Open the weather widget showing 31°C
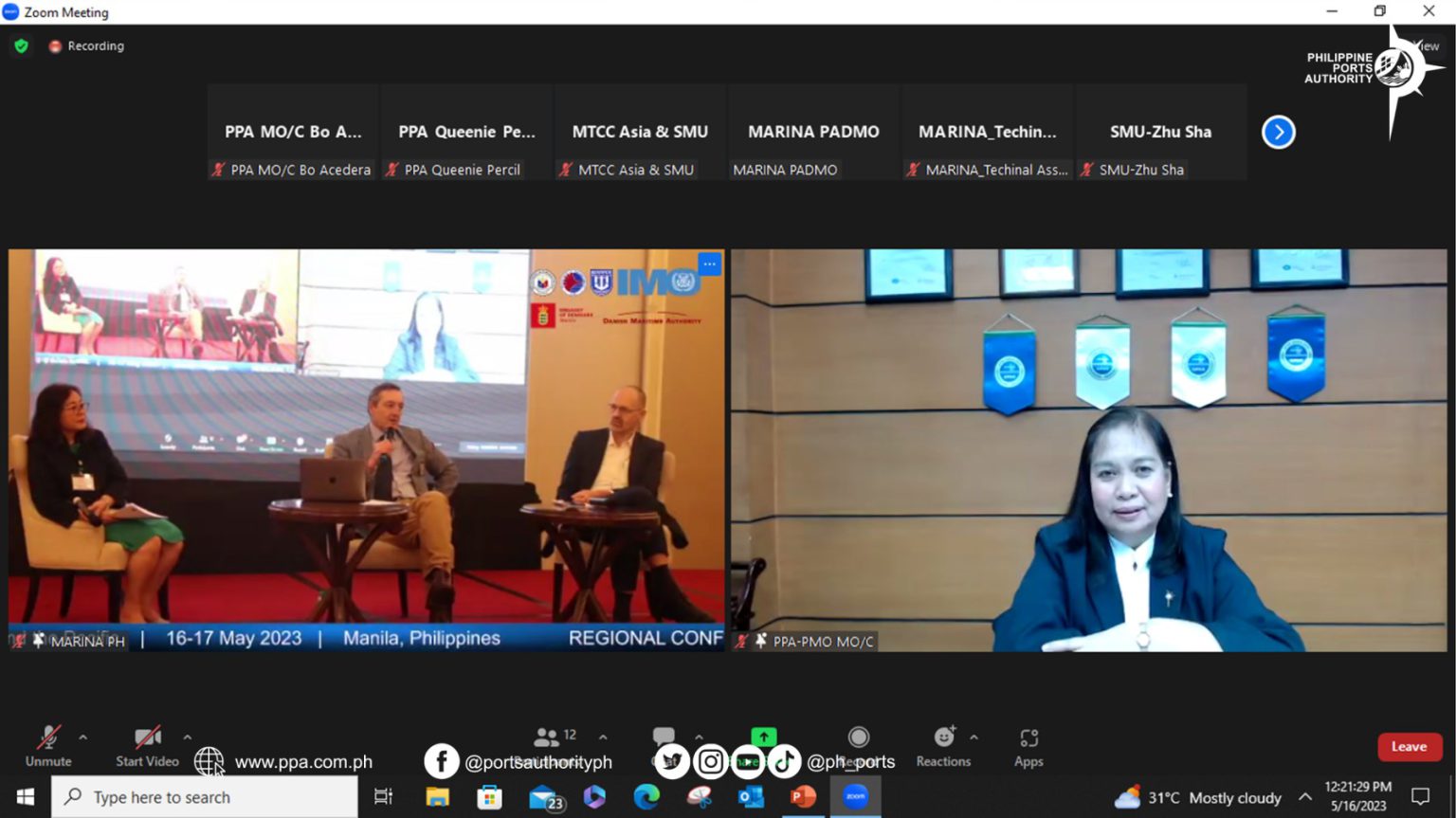 click(x=1198, y=797)
